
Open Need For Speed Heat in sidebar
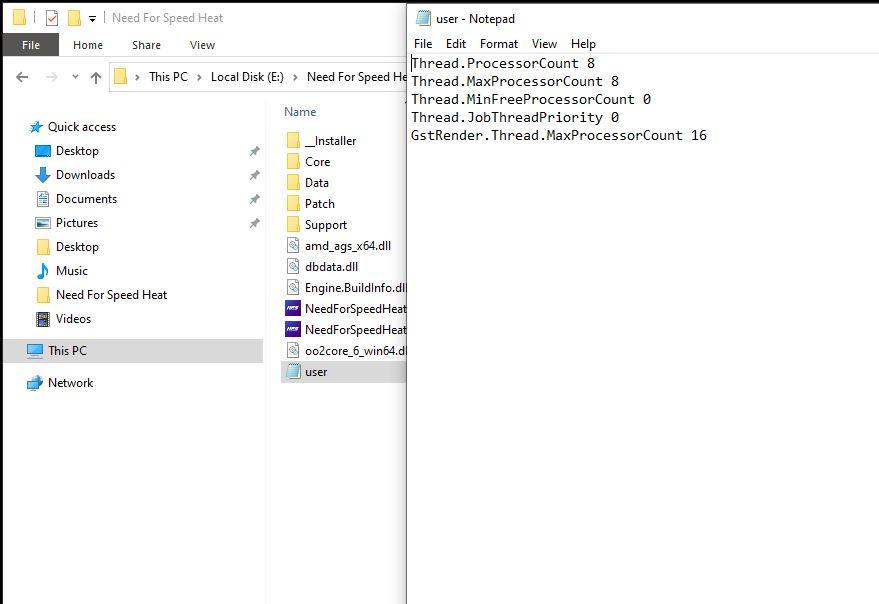click(x=112, y=295)
